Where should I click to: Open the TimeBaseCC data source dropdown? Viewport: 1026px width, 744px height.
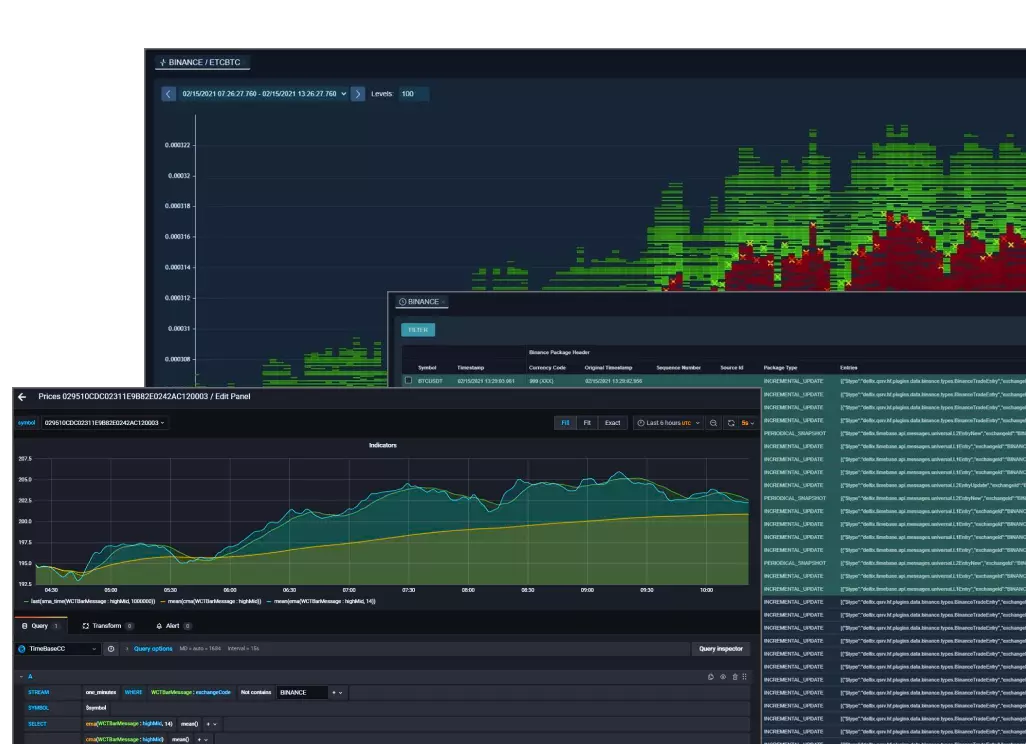click(58, 648)
